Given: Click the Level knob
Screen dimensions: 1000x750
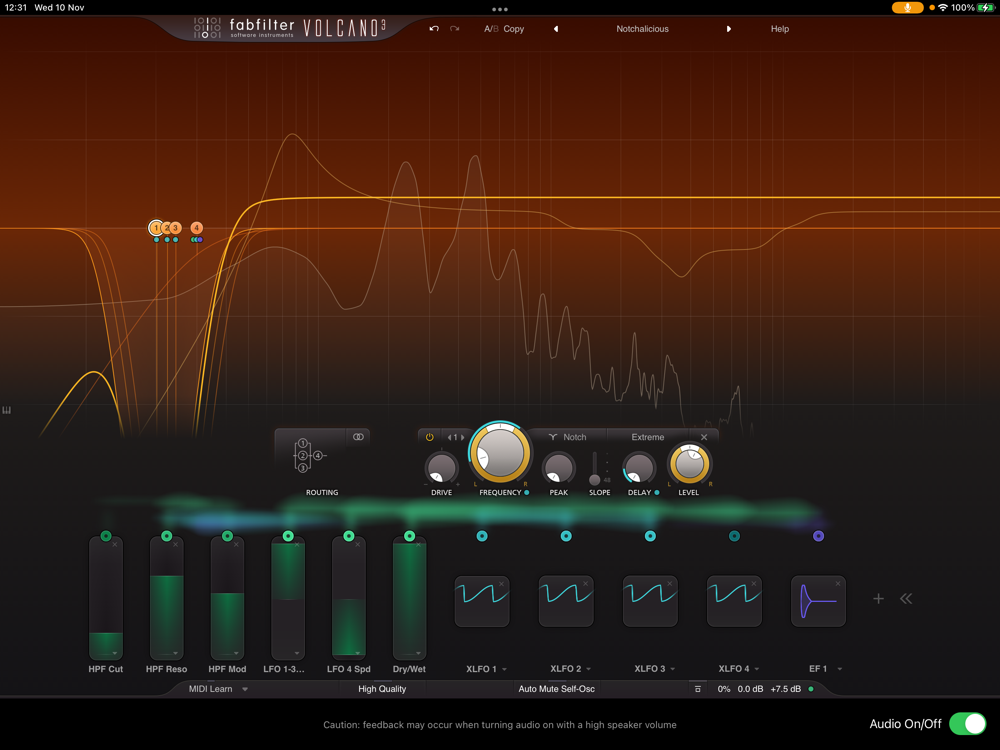Looking at the screenshot, I should [x=689, y=464].
